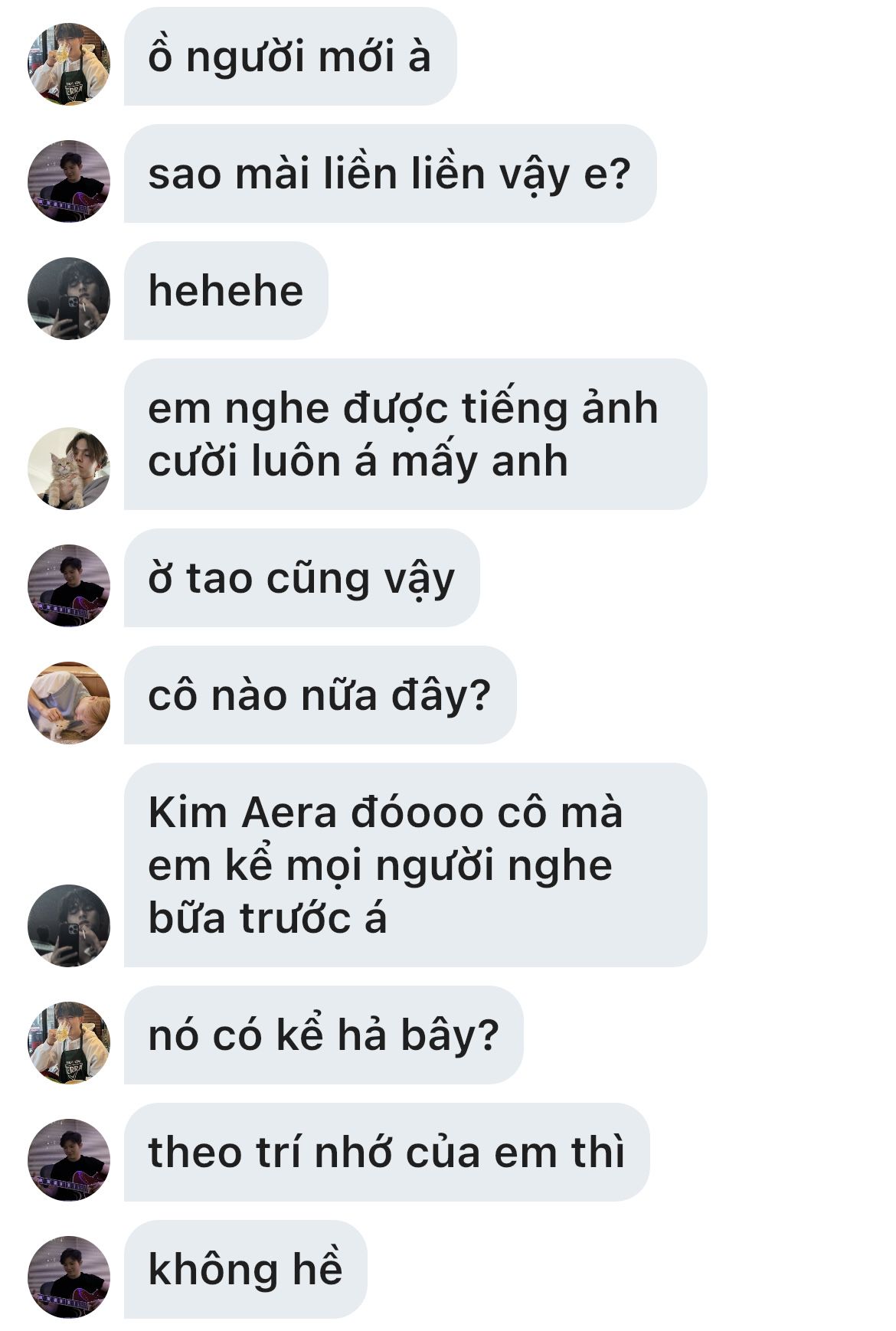Viewport: 896px width, 1331px height.
Task: Select 'theo trí nhớ của em thì' message
Action: click(x=387, y=1153)
